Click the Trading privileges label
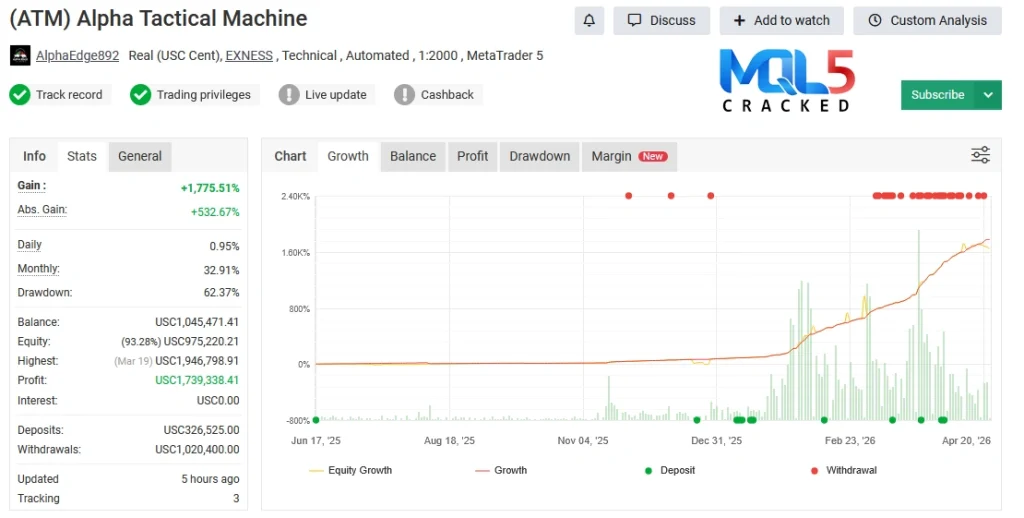This screenshot has height=518, width=1024. tap(204, 95)
